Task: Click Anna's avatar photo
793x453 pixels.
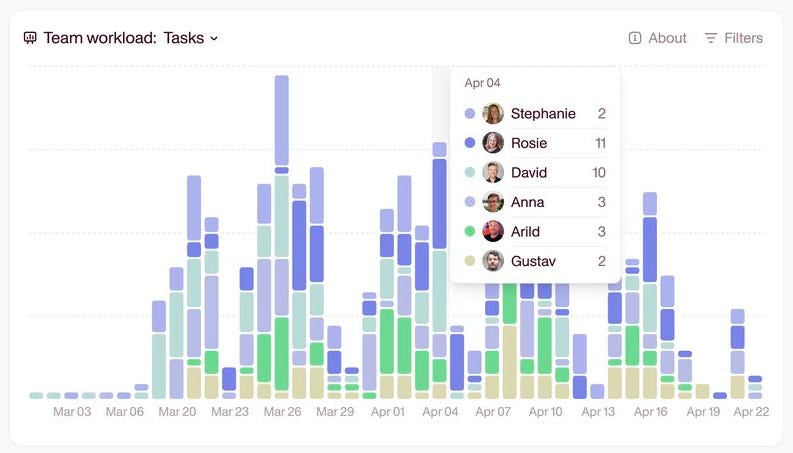Action: 493,202
